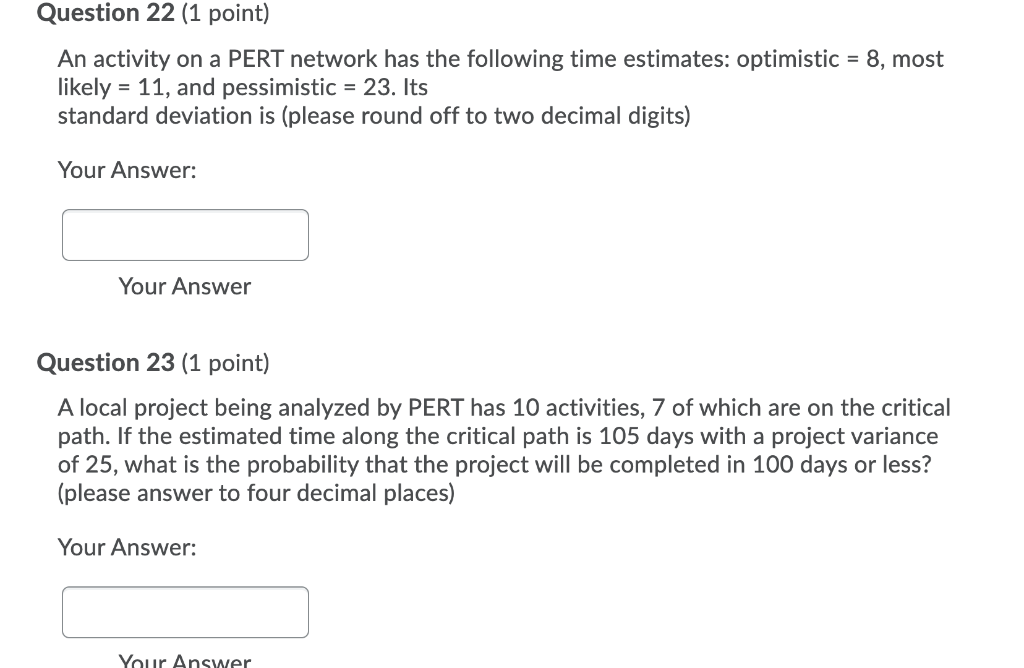Click inside the empty Question 23 answer box
Viewport: 1024px width, 668px height.
tap(185, 611)
